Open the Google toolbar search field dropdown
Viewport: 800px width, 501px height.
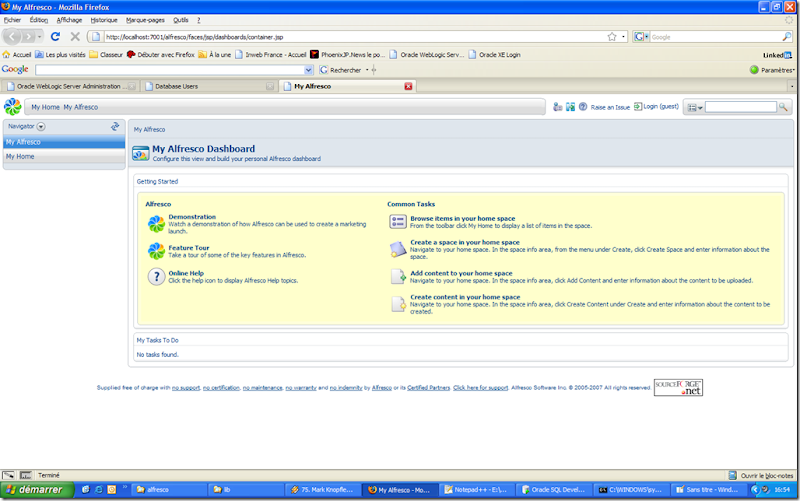308,70
